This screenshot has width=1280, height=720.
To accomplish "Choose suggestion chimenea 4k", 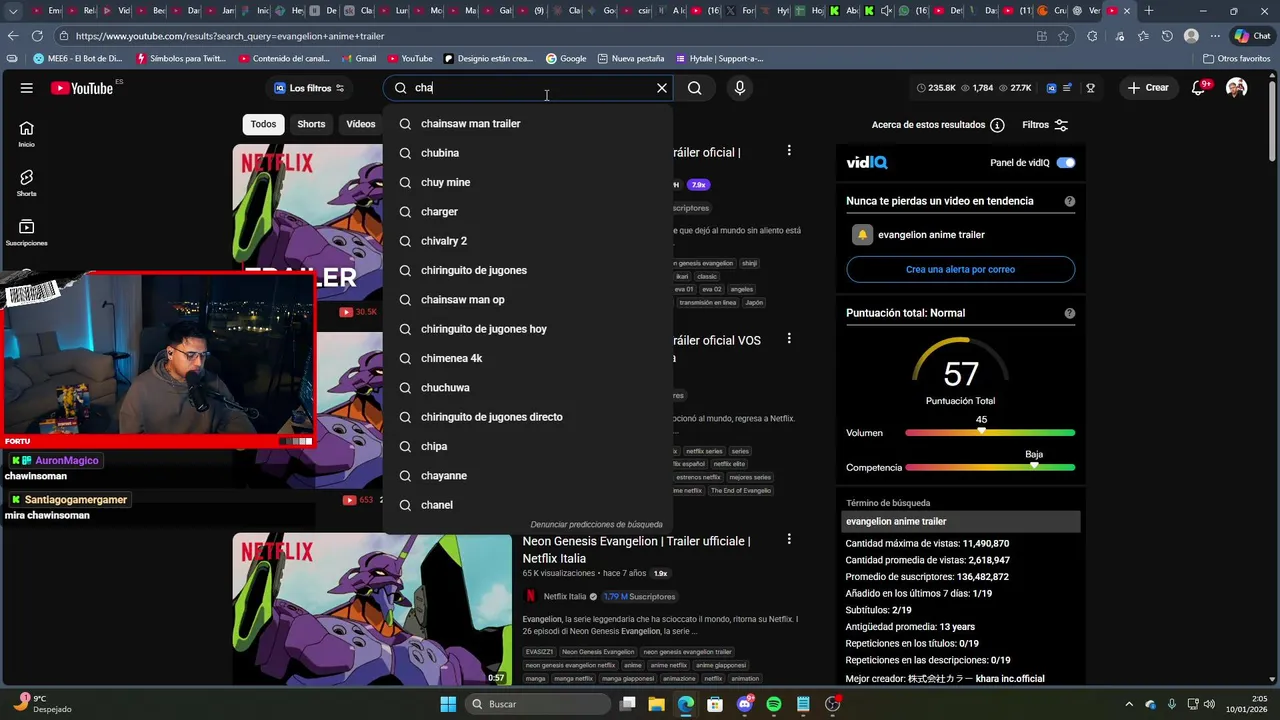I will pos(528,358).
